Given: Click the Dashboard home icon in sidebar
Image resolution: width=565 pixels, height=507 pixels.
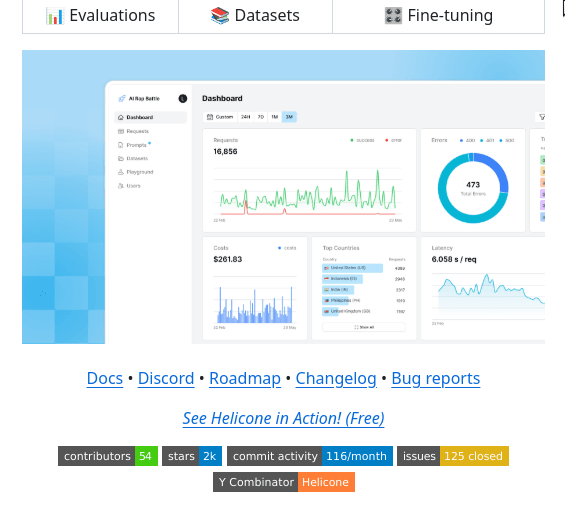Looking at the screenshot, I should coord(121,117).
